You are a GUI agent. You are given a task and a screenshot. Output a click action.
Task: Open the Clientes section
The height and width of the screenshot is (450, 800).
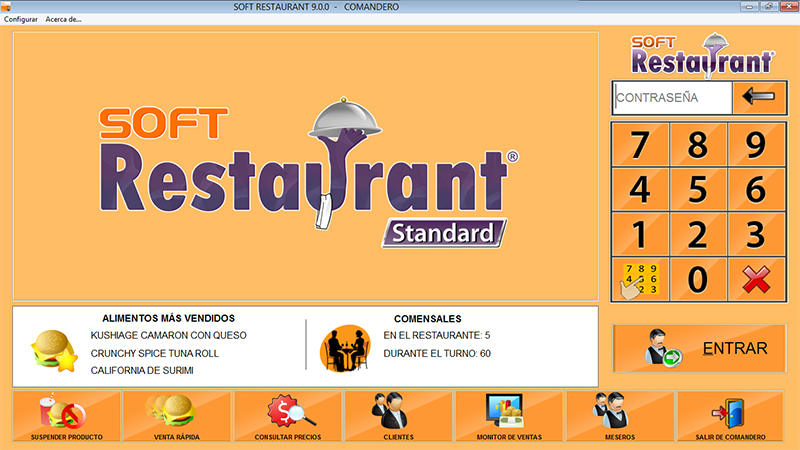tap(398, 417)
